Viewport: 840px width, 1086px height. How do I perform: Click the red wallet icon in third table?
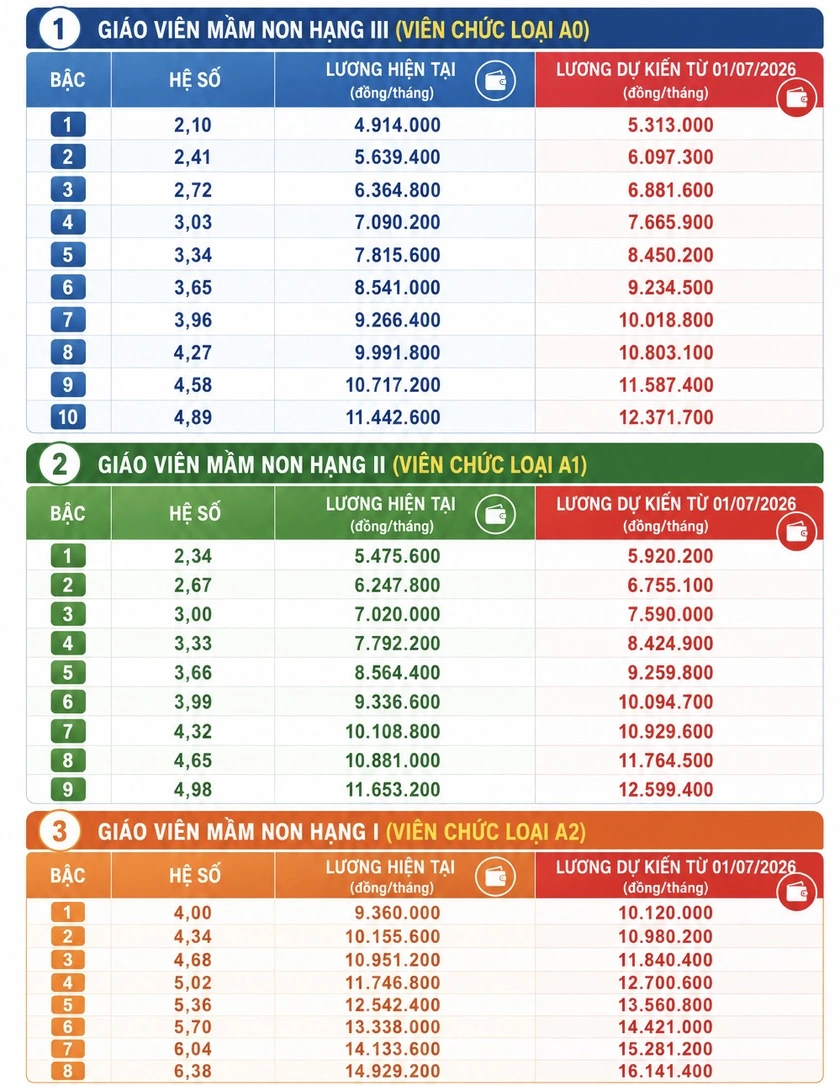[796, 891]
